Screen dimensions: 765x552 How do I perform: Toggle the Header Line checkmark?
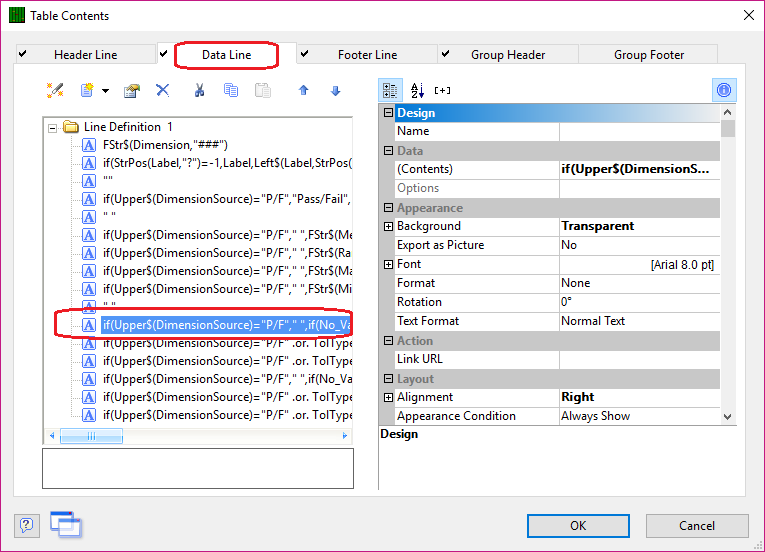pyautogui.click(x=22, y=54)
